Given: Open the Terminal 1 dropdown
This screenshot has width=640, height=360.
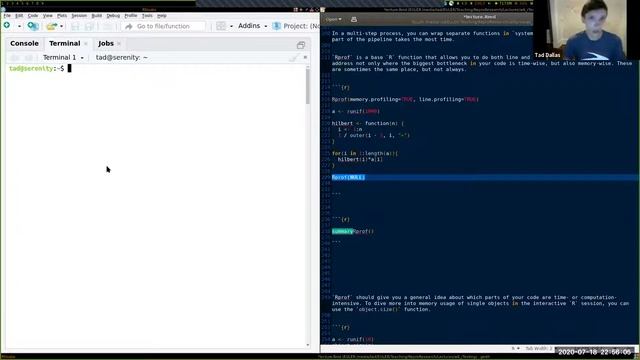Looking at the screenshot, I should [63, 58].
